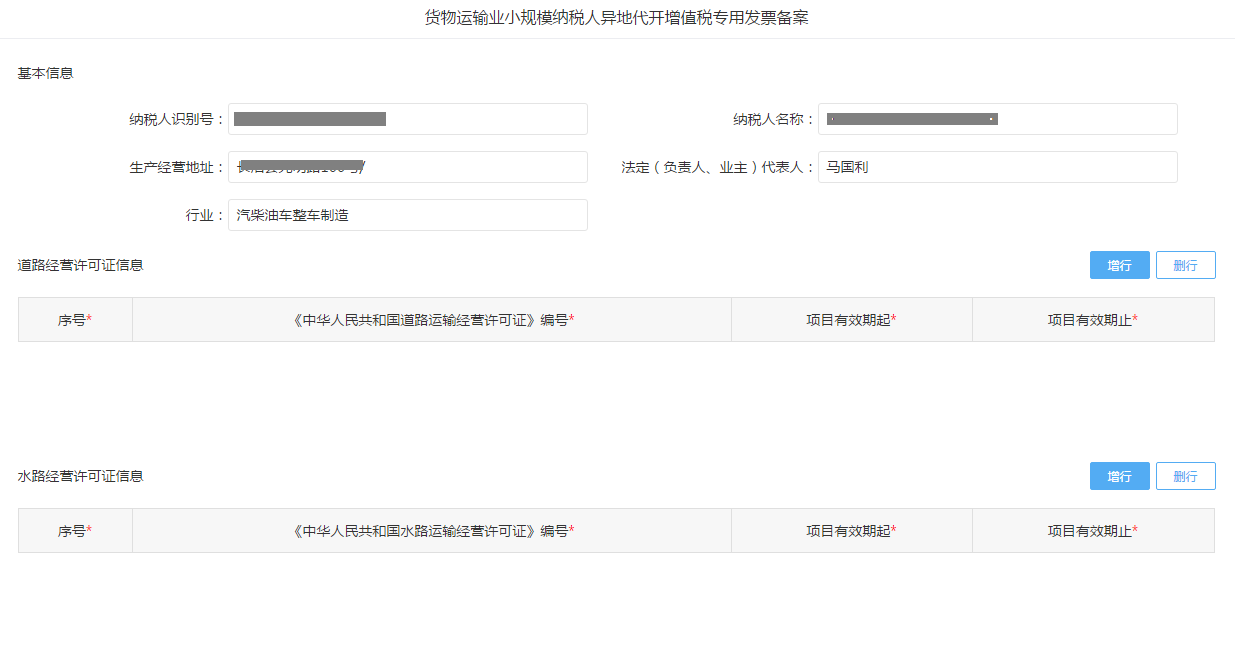
Task: Add a row with 增行 under 水路经营许可证信息
Action: pyautogui.click(x=1119, y=476)
